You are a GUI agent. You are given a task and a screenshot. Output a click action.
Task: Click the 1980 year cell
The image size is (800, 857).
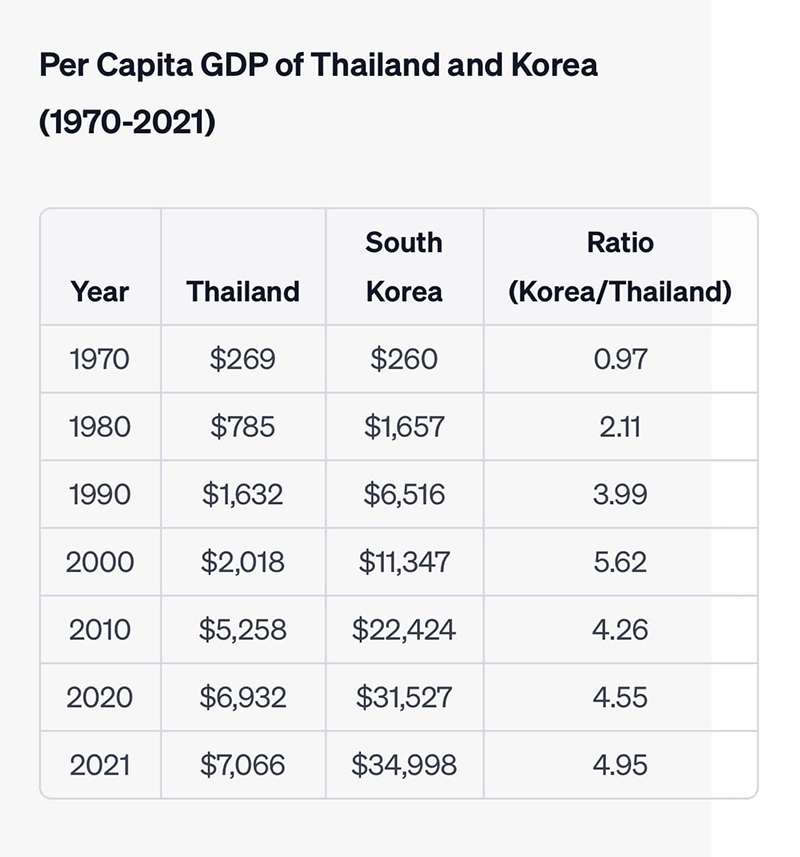click(100, 427)
